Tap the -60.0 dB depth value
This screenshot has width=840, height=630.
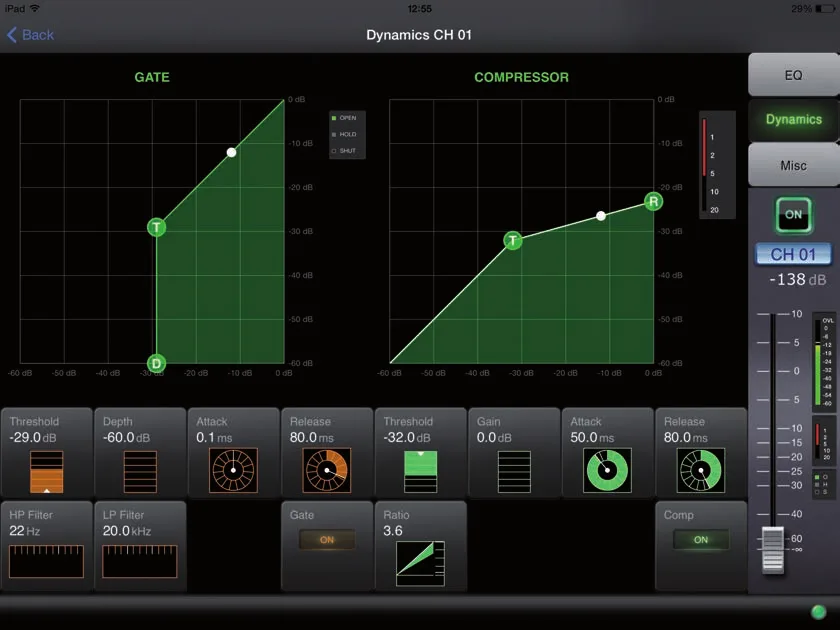click(126, 438)
